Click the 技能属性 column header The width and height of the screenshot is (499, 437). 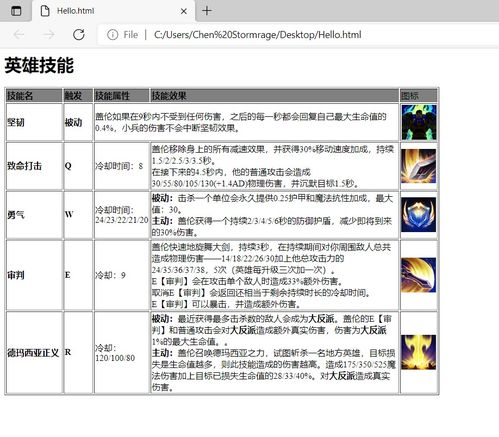tap(122, 96)
